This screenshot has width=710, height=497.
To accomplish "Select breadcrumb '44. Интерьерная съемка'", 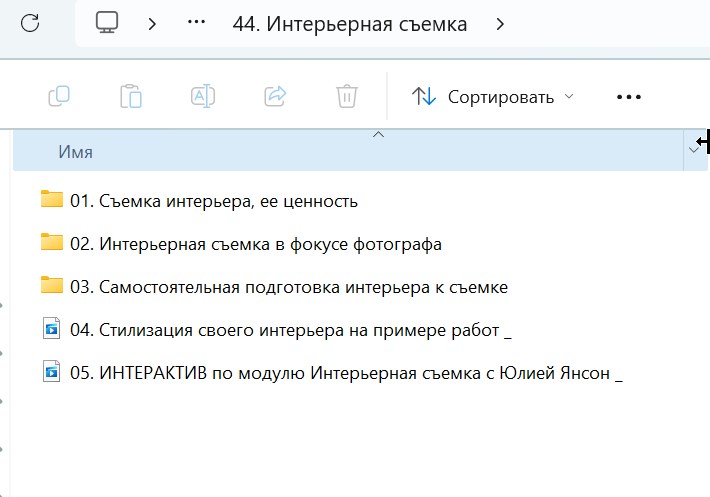I will [350, 24].
